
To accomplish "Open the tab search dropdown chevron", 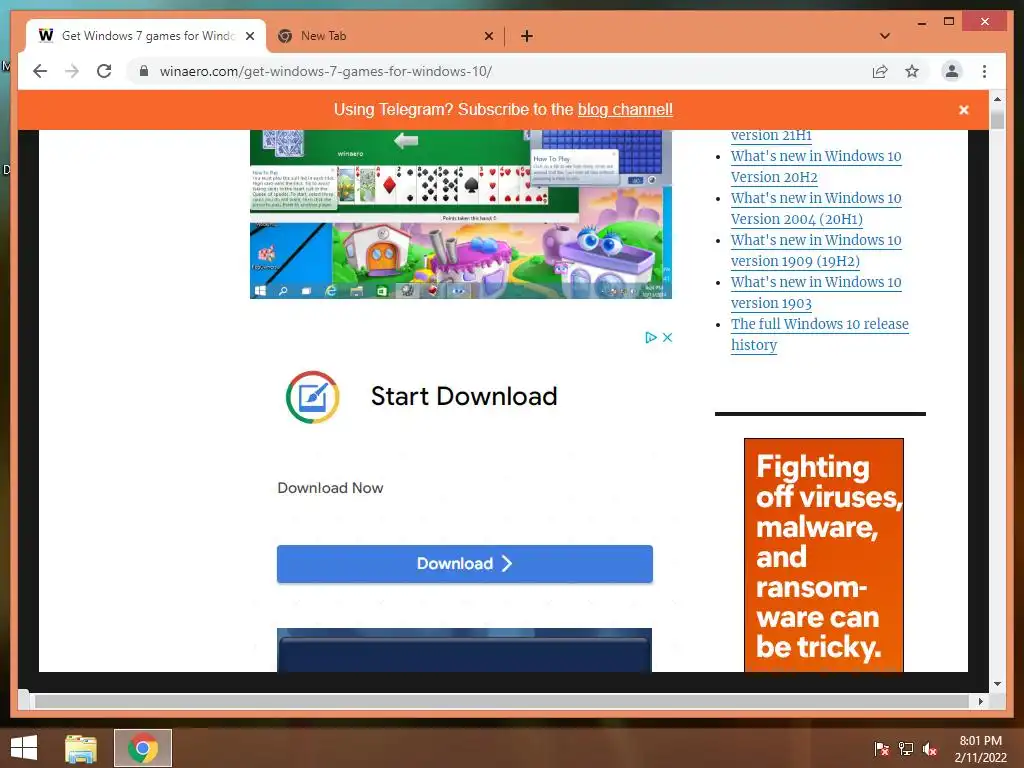I will tap(885, 36).
